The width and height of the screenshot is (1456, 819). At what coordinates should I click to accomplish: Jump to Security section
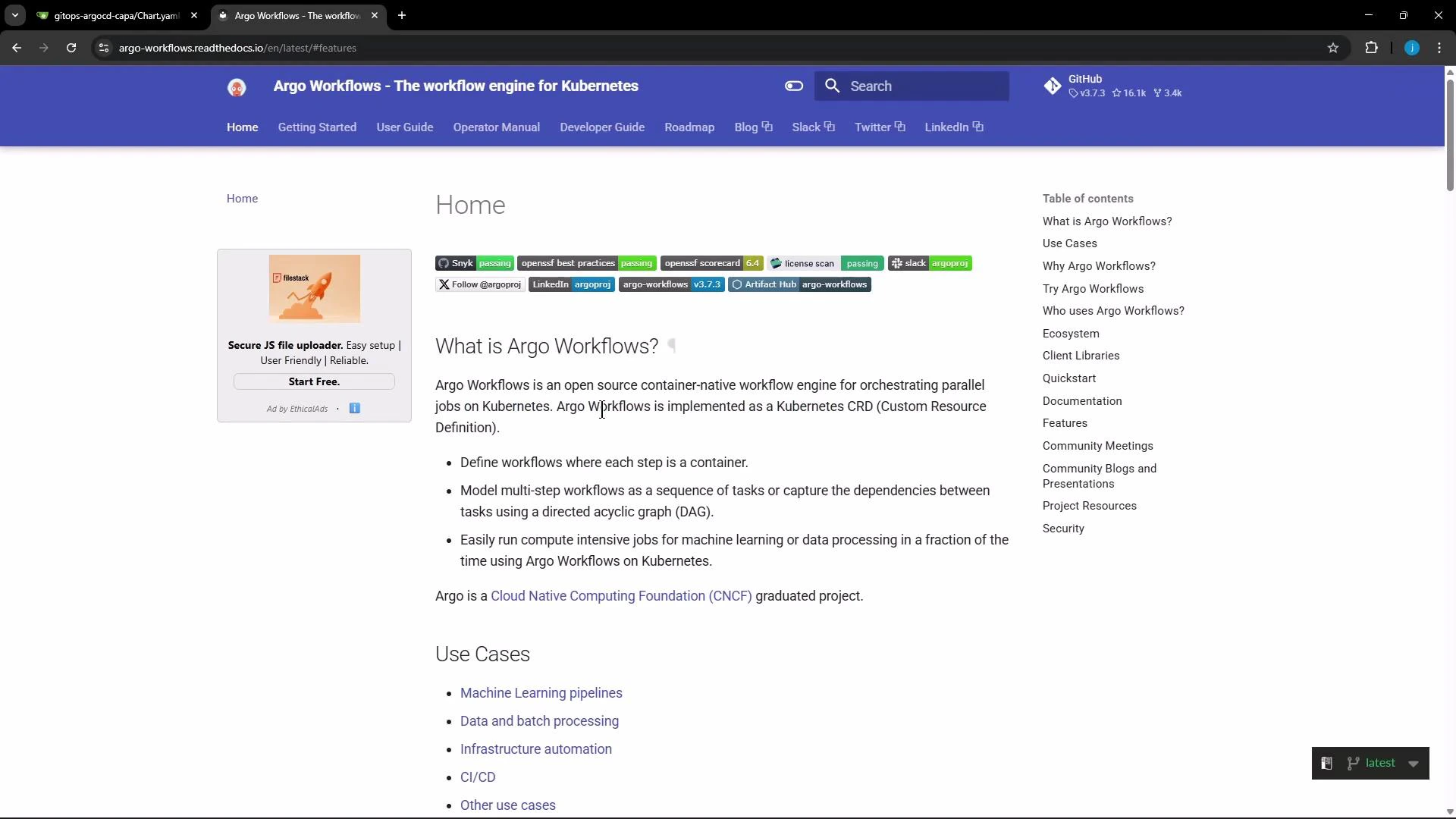tap(1063, 529)
